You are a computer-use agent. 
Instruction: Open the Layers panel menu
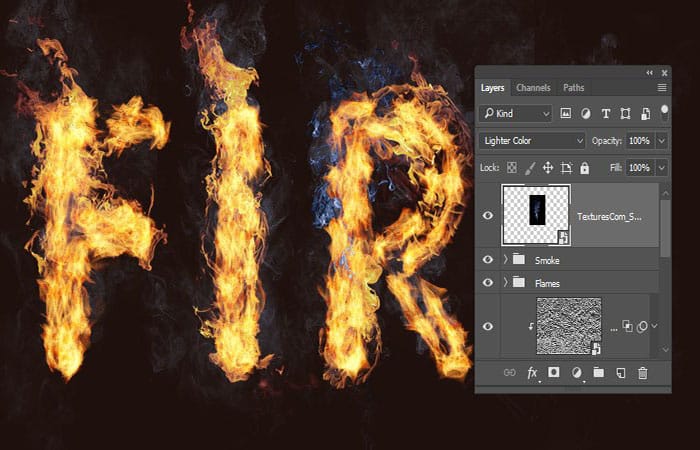(x=662, y=88)
